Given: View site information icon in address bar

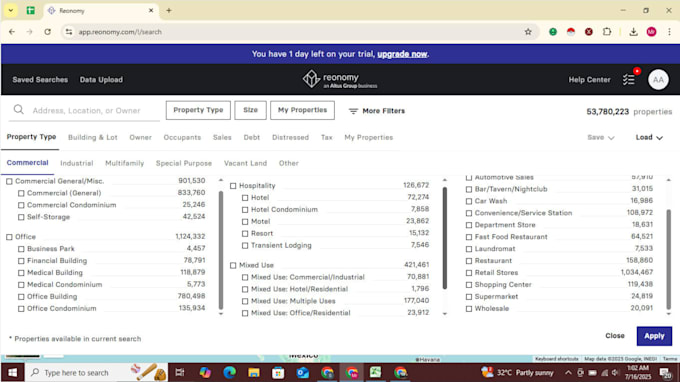Looking at the screenshot, I should point(69,32).
